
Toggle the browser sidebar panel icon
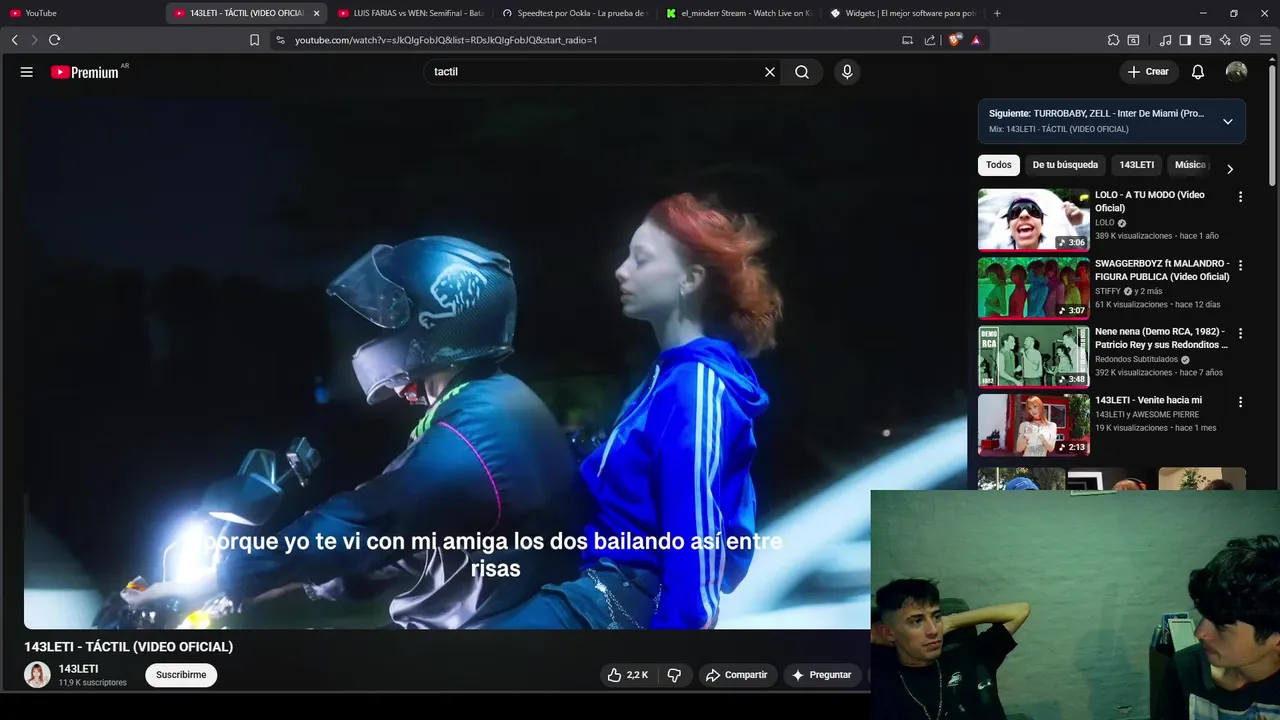pyautogui.click(x=1185, y=40)
